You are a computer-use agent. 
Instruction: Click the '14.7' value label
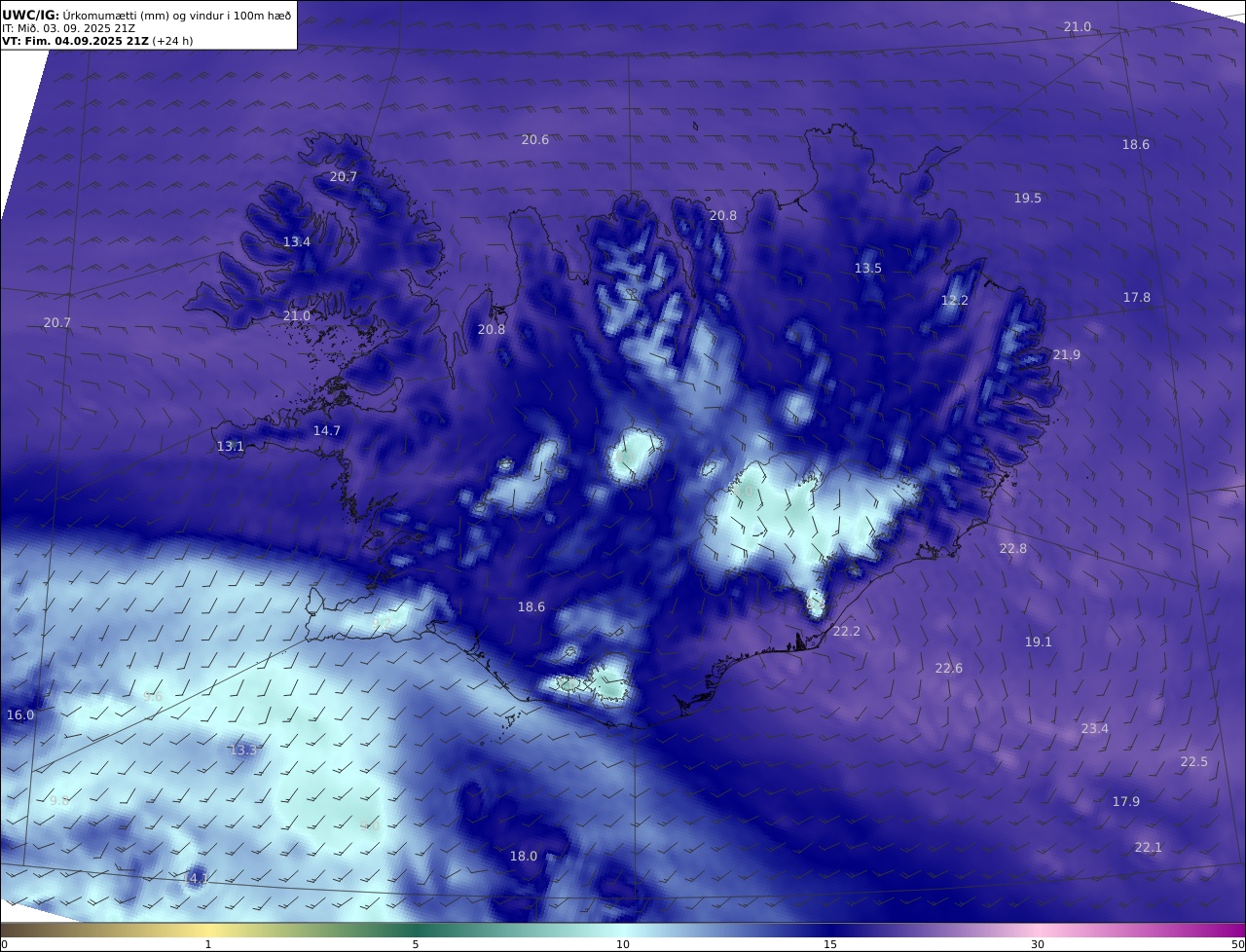coord(327,431)
